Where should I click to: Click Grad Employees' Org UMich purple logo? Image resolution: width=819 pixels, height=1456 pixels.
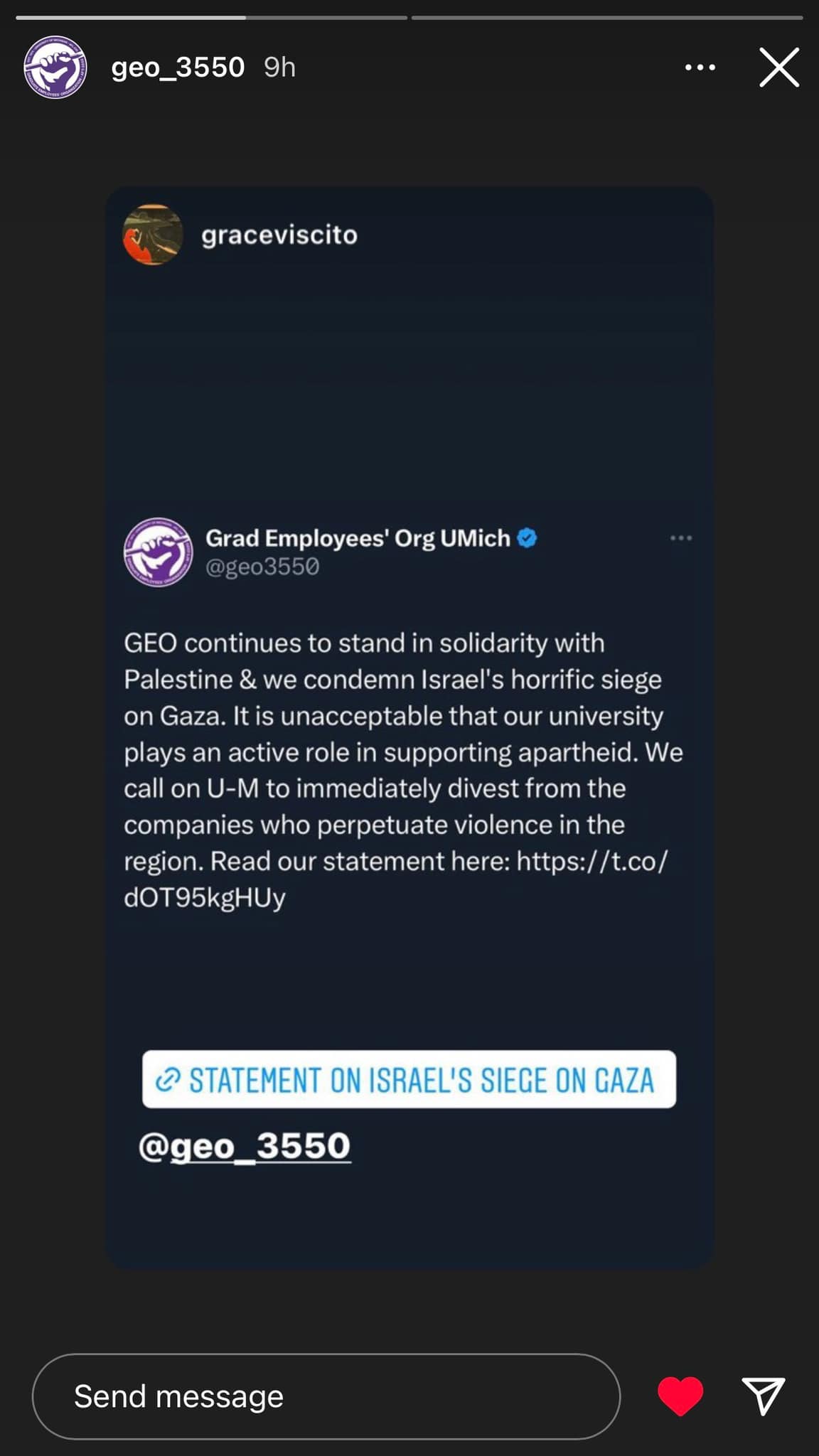click(x=158, y=552)
